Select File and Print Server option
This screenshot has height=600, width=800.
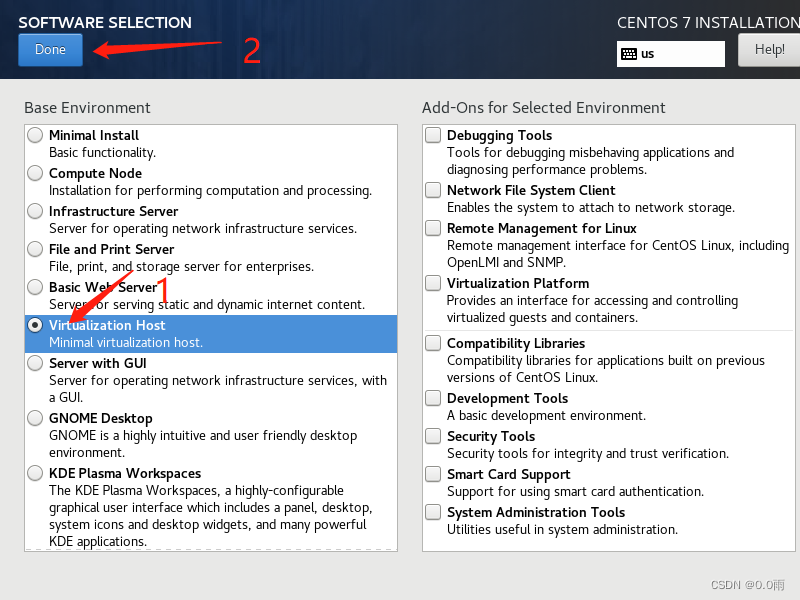point(35,249)
